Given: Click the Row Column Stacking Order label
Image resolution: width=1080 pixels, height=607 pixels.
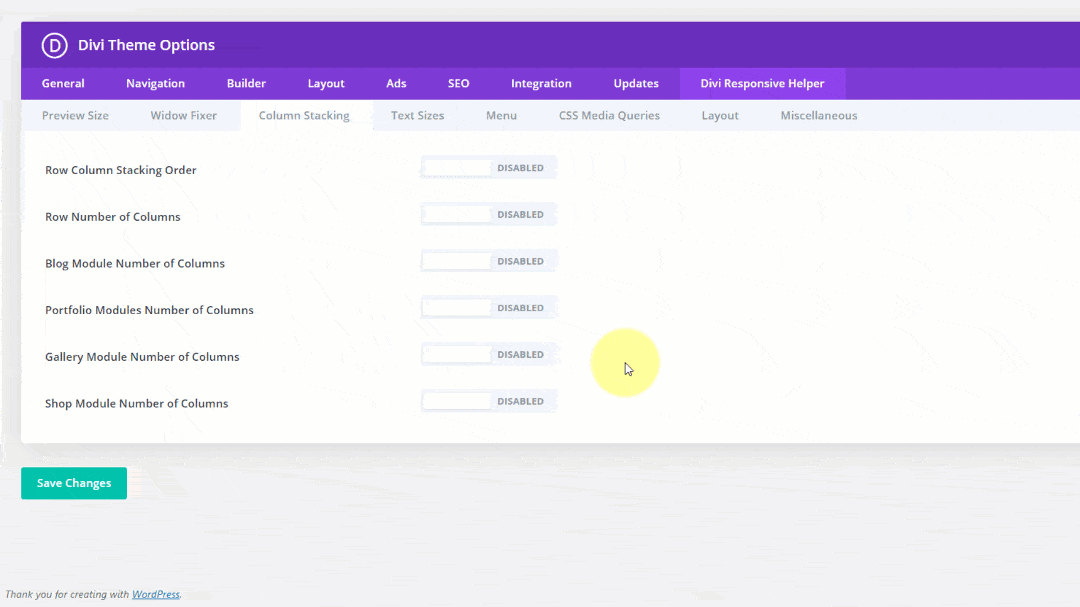Looking at the screenshot, I should click(x=121, y=170).
